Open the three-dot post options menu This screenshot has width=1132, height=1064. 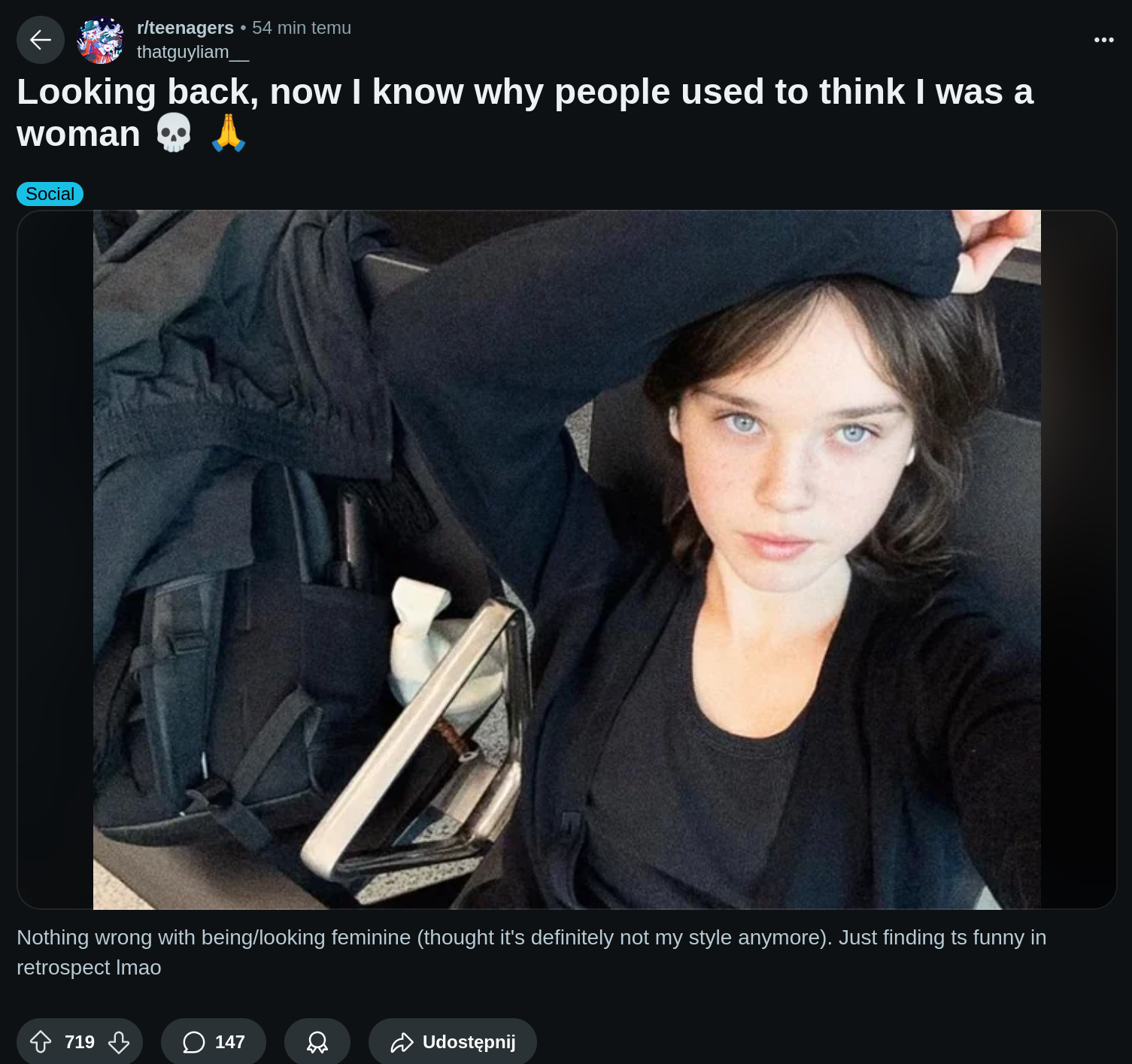coord(1103,40)
